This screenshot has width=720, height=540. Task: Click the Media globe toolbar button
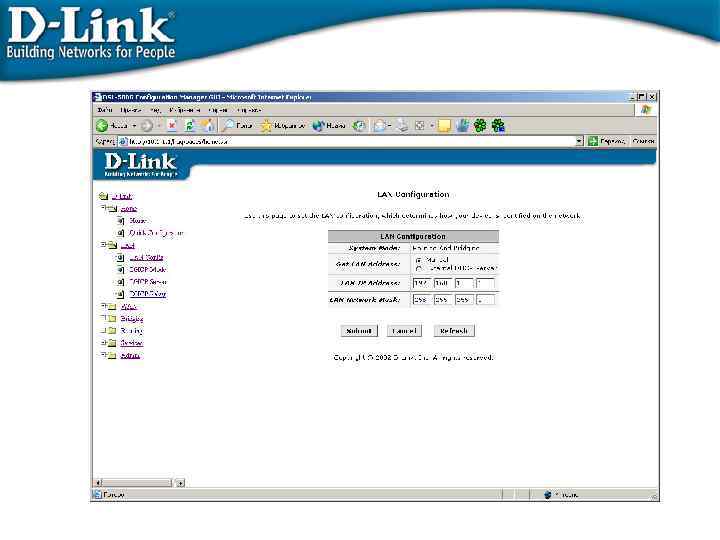328,125
